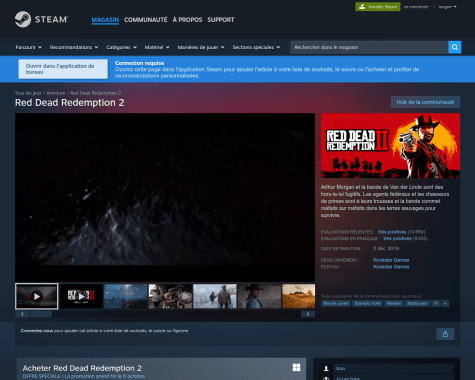
Task: Click the OFFRE SPÉCIALE promotion text
Action: pos(84,376)
